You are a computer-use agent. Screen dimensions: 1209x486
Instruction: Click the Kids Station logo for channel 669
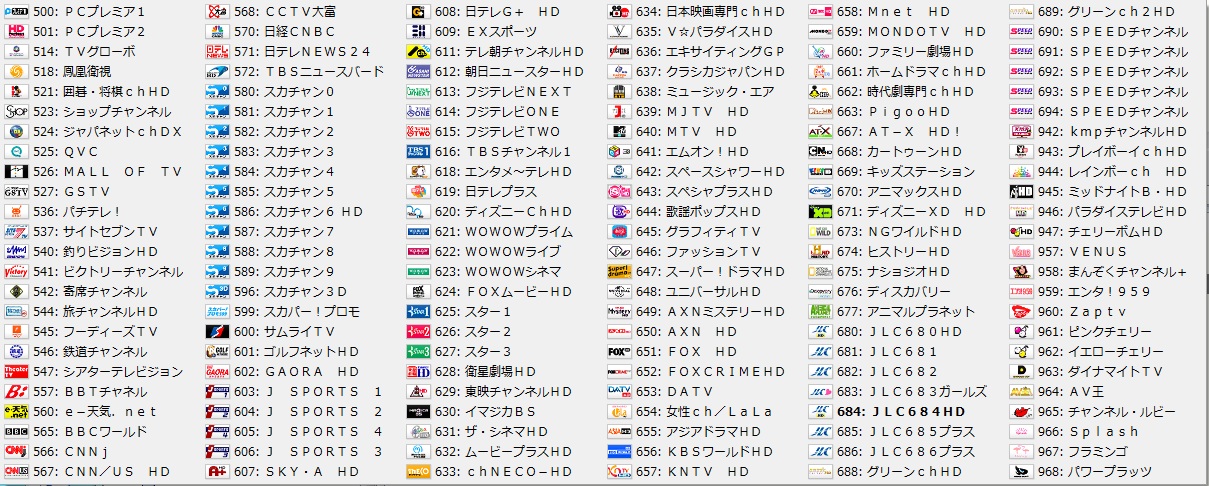pyautogui.click(x=821, y=171)
